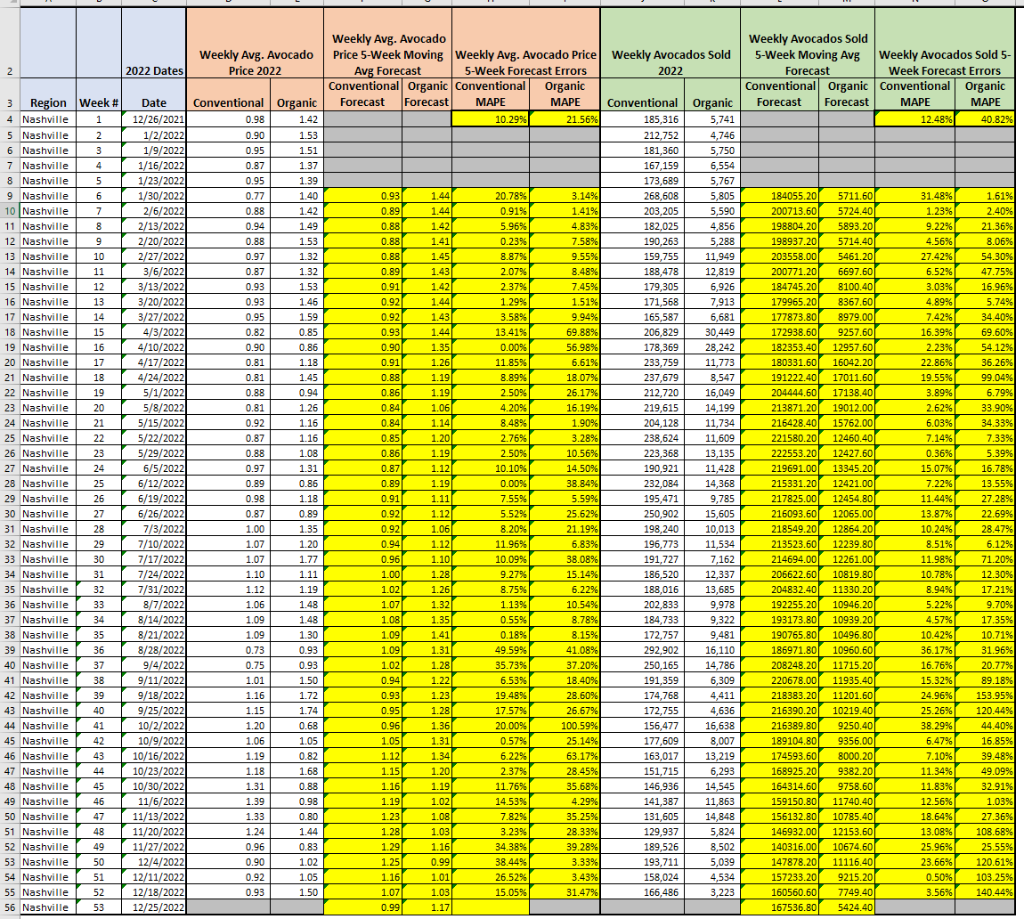The width and height of the screenshot is (1024, 919).
Task: Click the date cell 8/28/2022
Action: pos(153,650)
